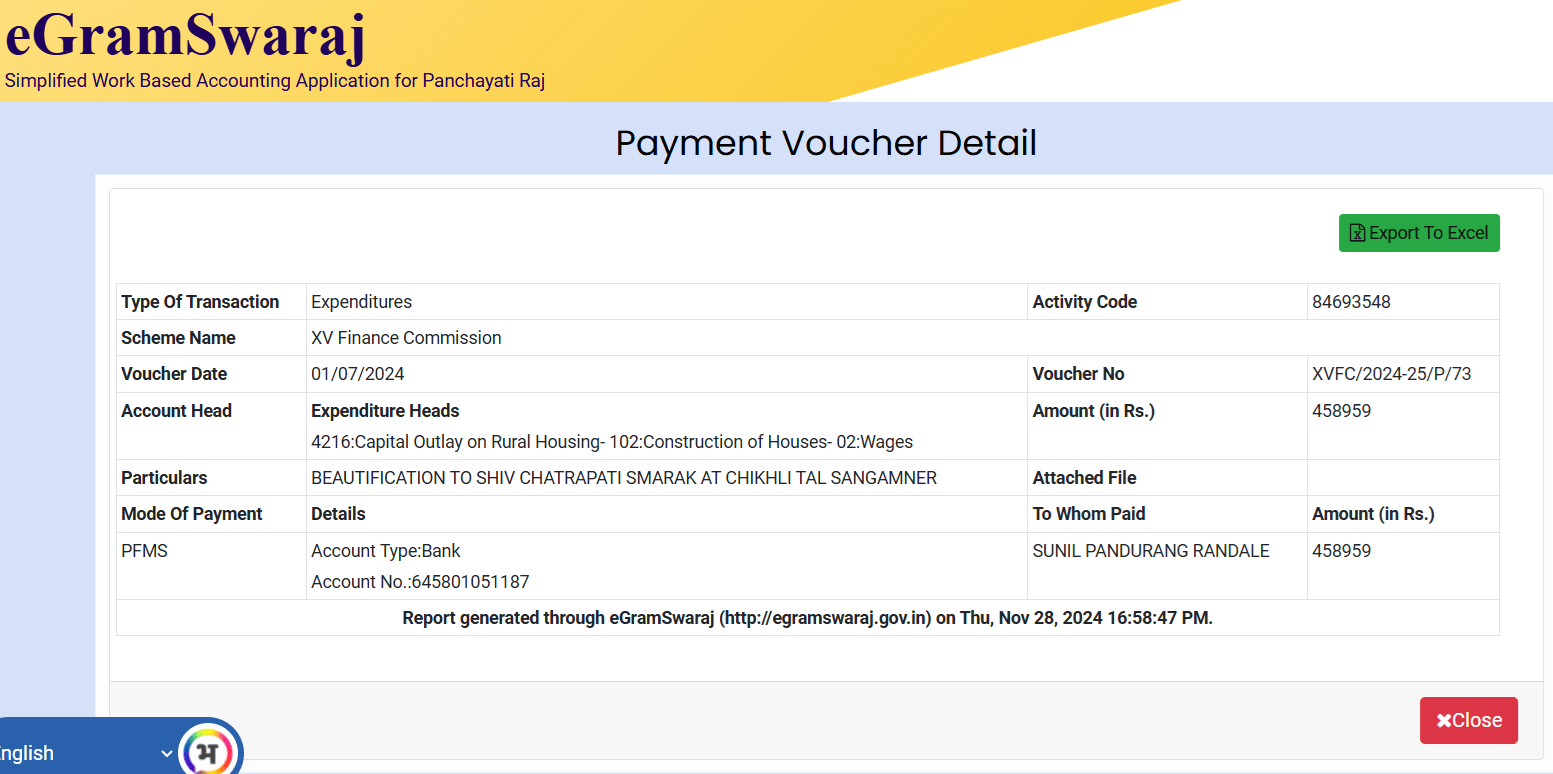Click the Expenditures transaction type value

point(361,302)
